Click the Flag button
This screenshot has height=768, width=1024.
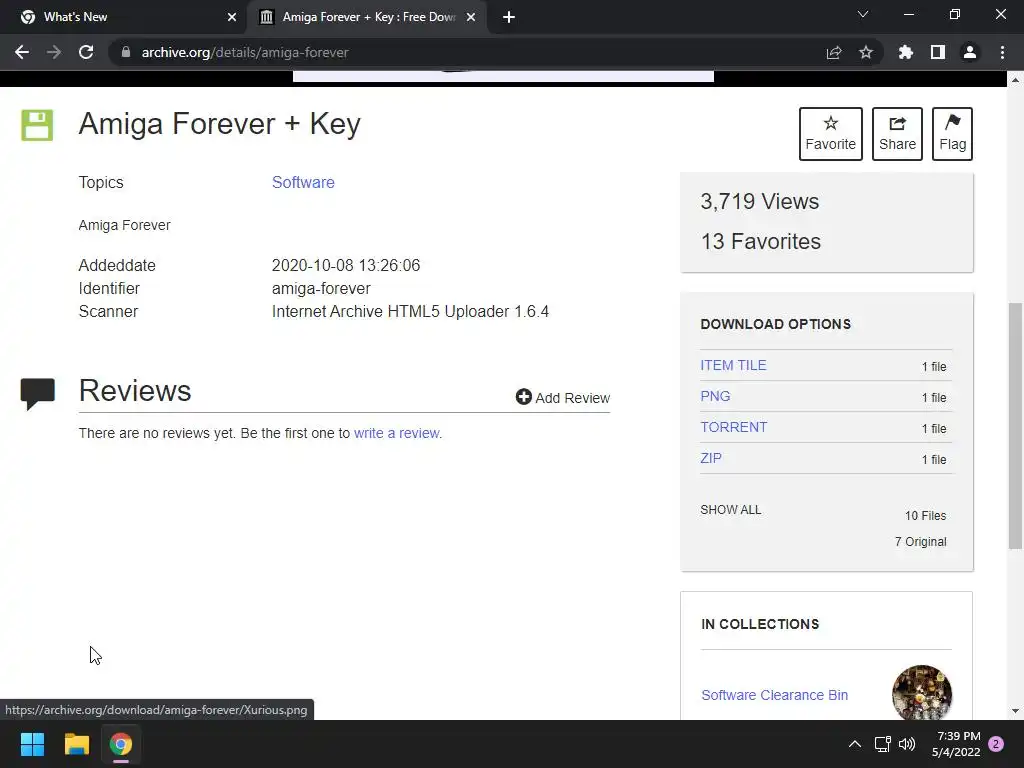[952, 134]
